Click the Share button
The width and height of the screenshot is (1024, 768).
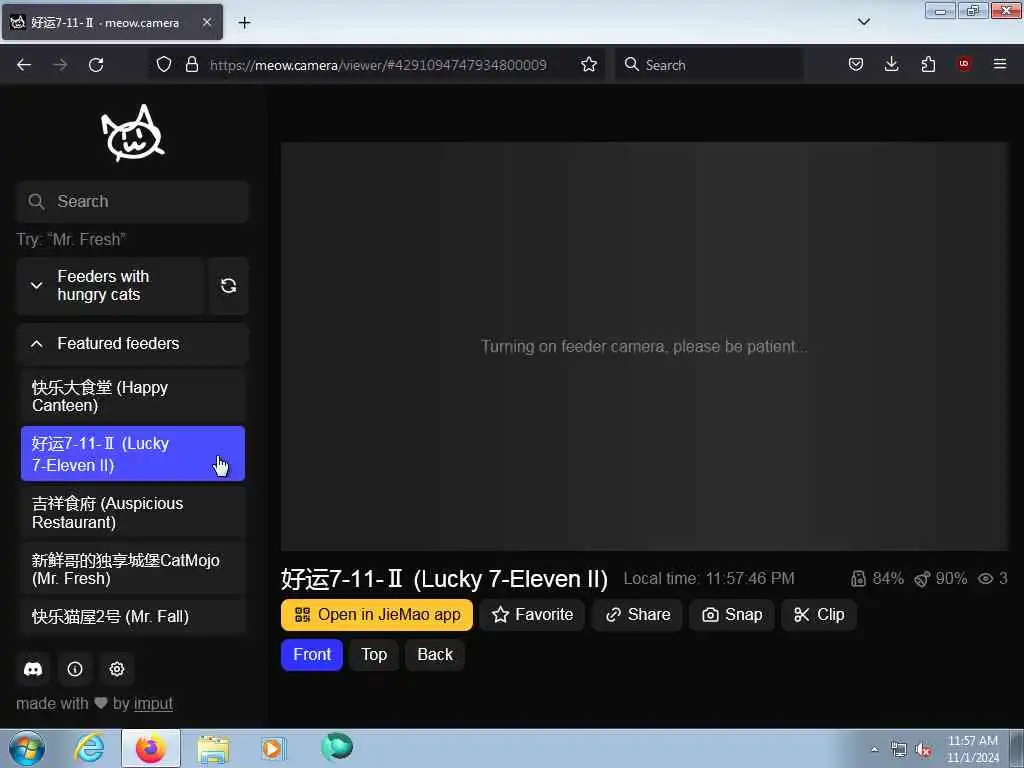click(x=637, y=615)
